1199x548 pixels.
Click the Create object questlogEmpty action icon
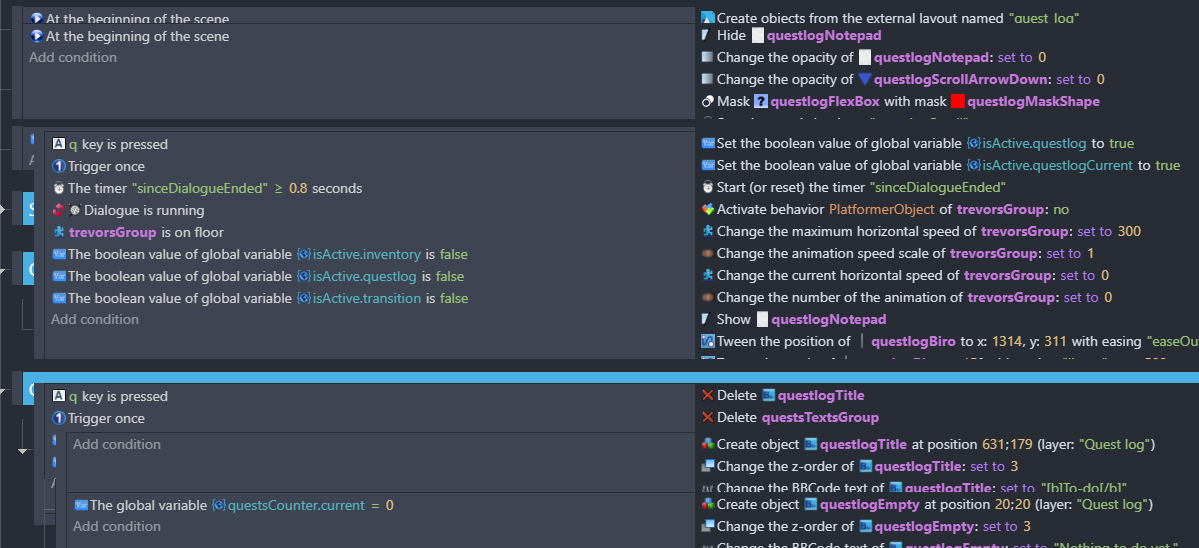(707, 504)
